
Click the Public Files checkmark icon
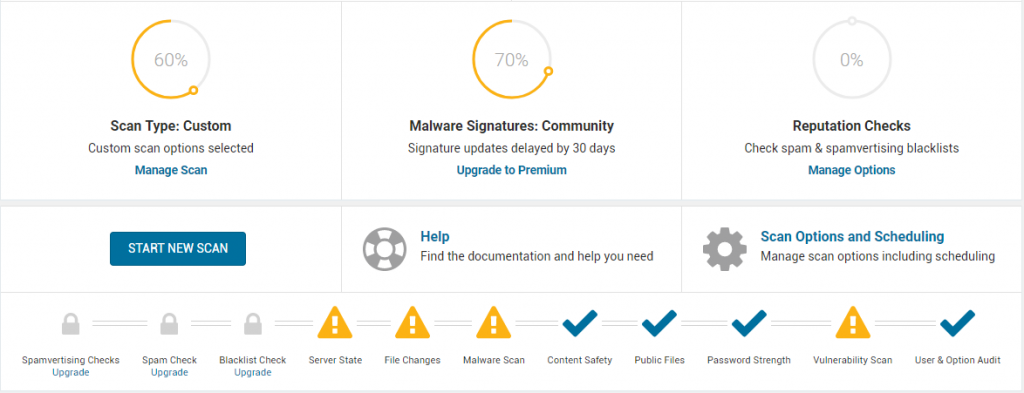(659, 323)
